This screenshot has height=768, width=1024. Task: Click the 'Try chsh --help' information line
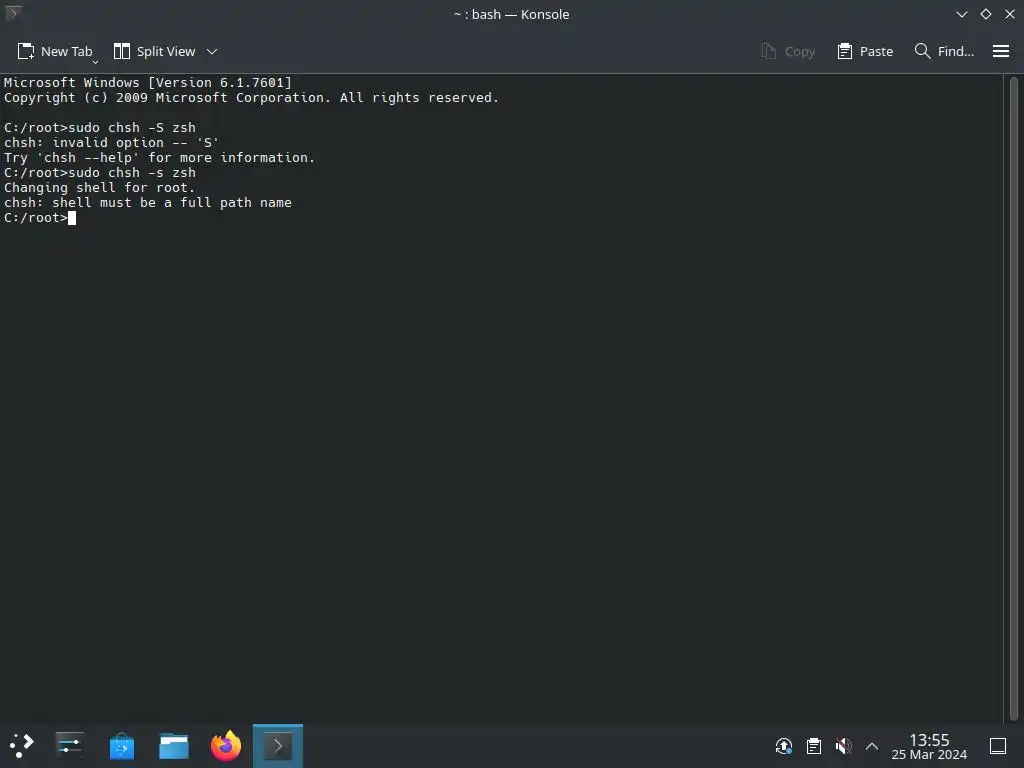tap(159, 157)
